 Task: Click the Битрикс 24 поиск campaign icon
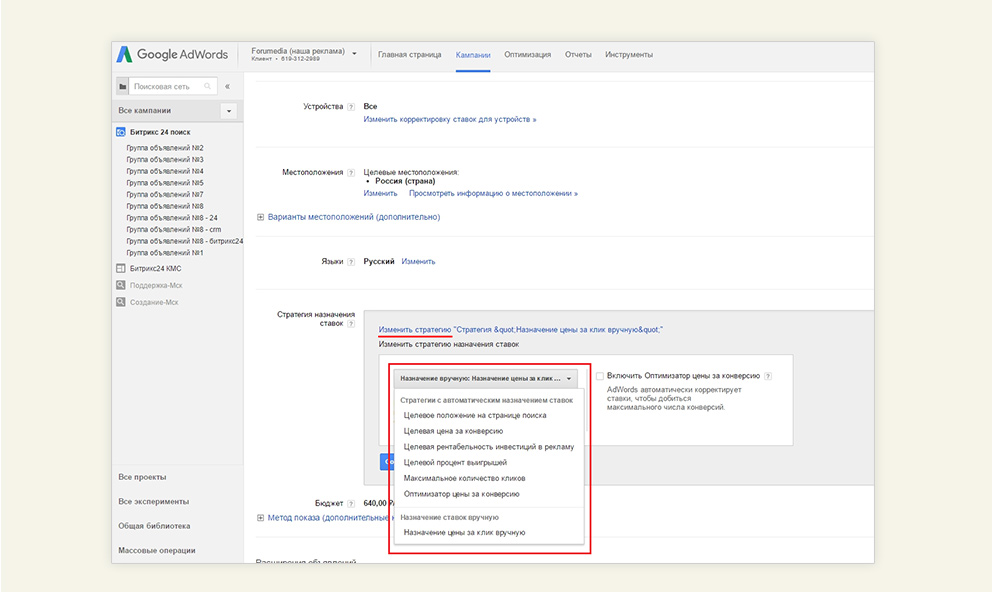pyautogui.click(x=121, y=132)
